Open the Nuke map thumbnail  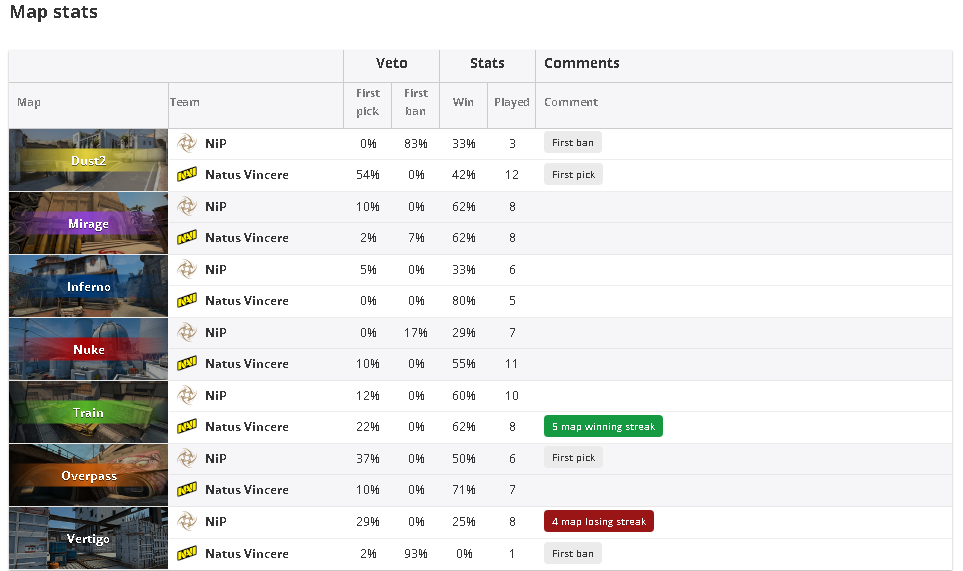pos(88,349)
